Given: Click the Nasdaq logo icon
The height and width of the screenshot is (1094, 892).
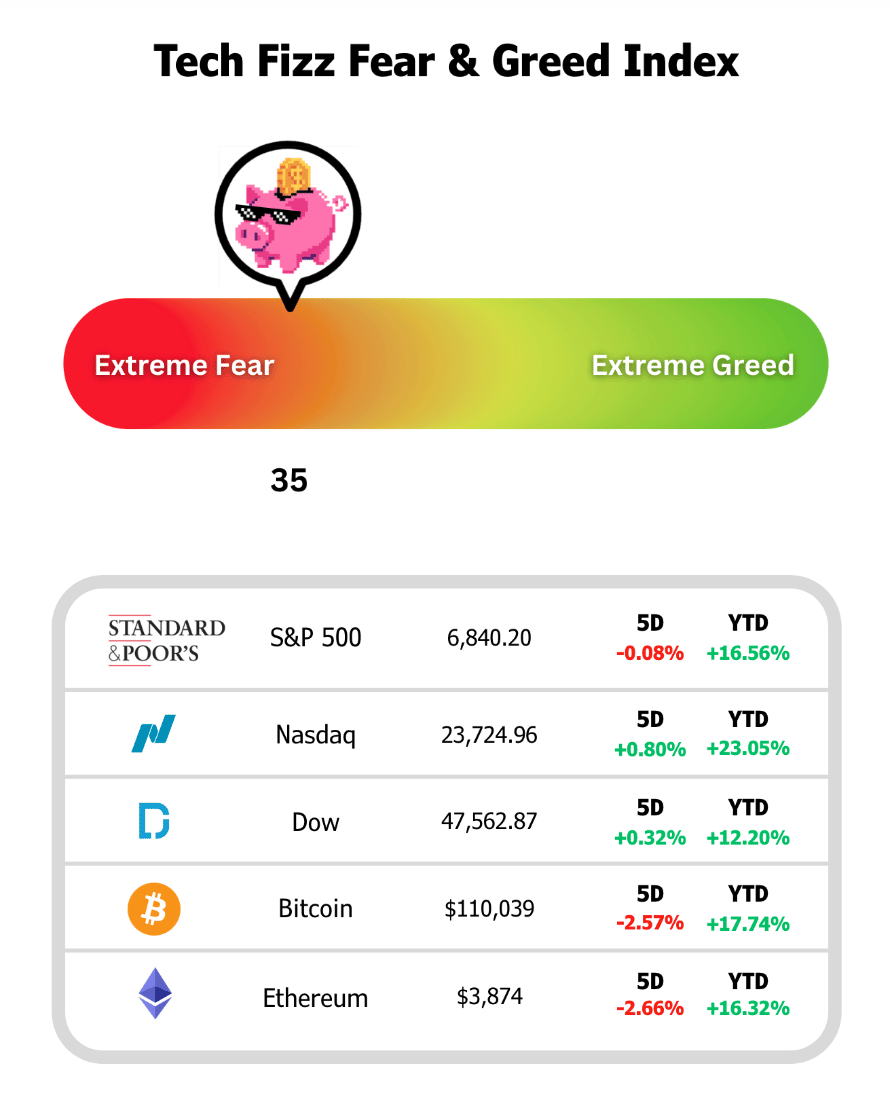Looking at the screenshot, I should tap(154, 734).
